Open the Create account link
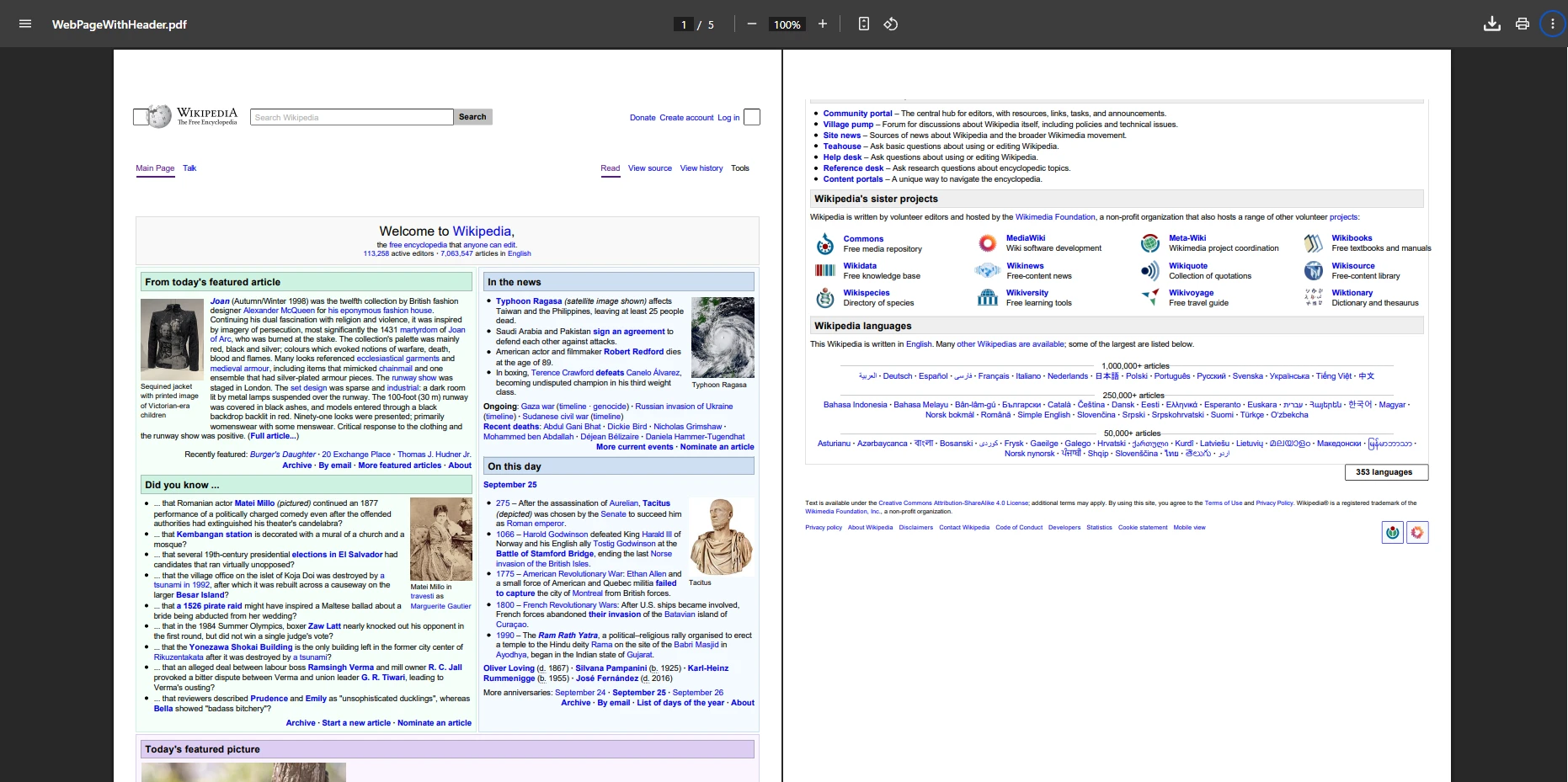Screen dimensions: 1568x782 click(x=686, y=118)
